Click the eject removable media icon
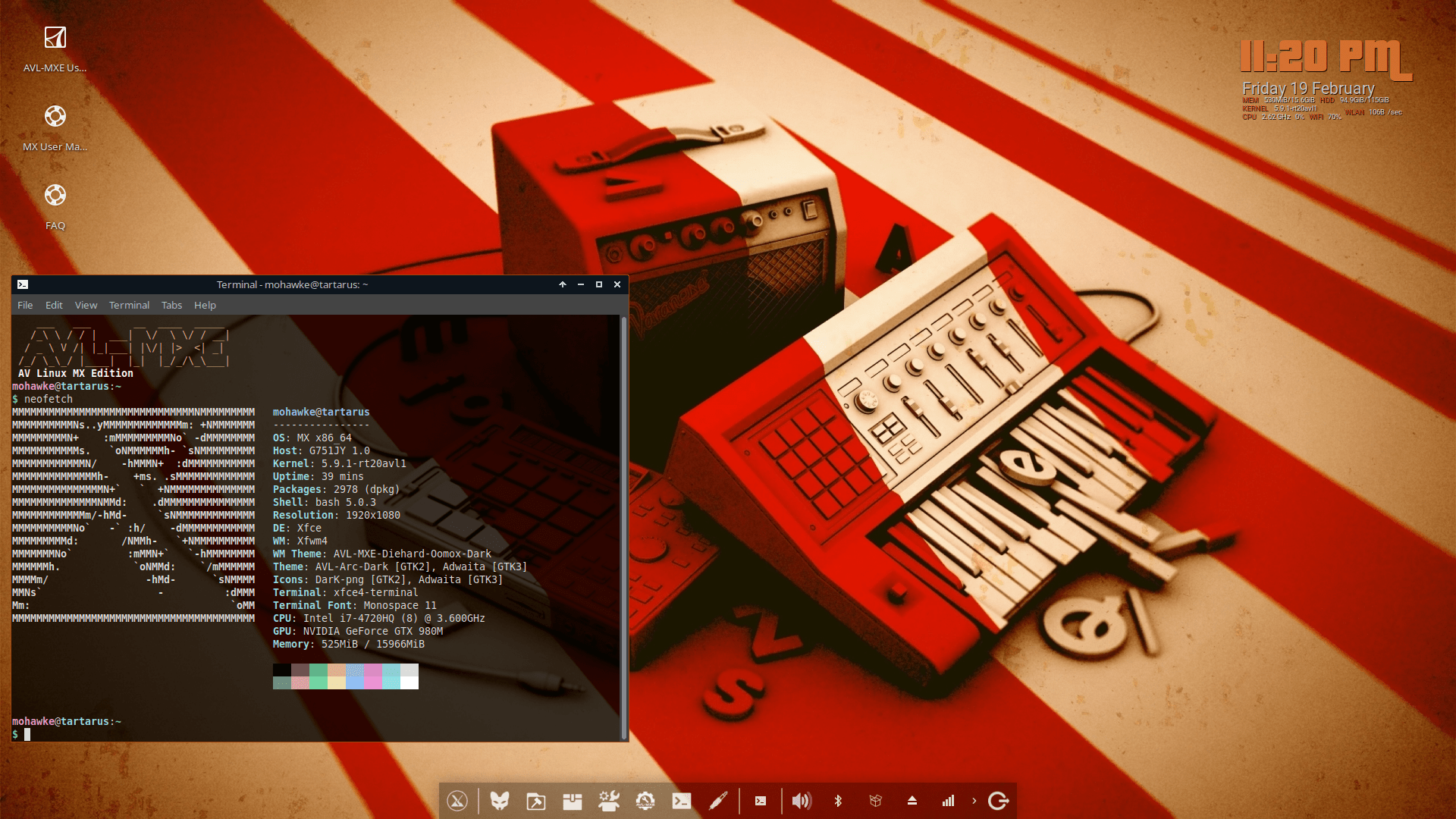 (x=912, y=801)
